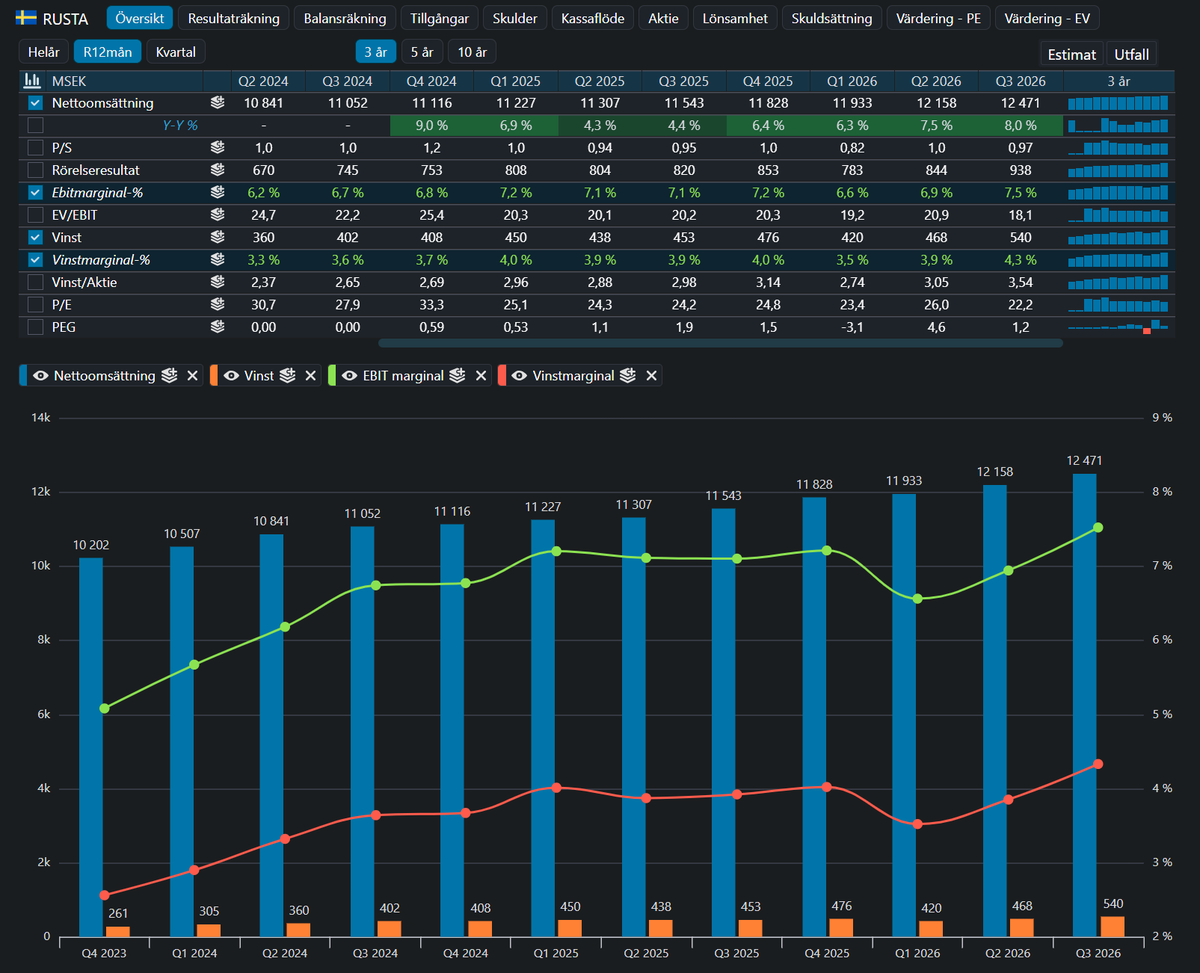Remove Vinstmarginal series with its X icon
The width and height of the screenshot is (1200, 973).
(x=652, y=376)
